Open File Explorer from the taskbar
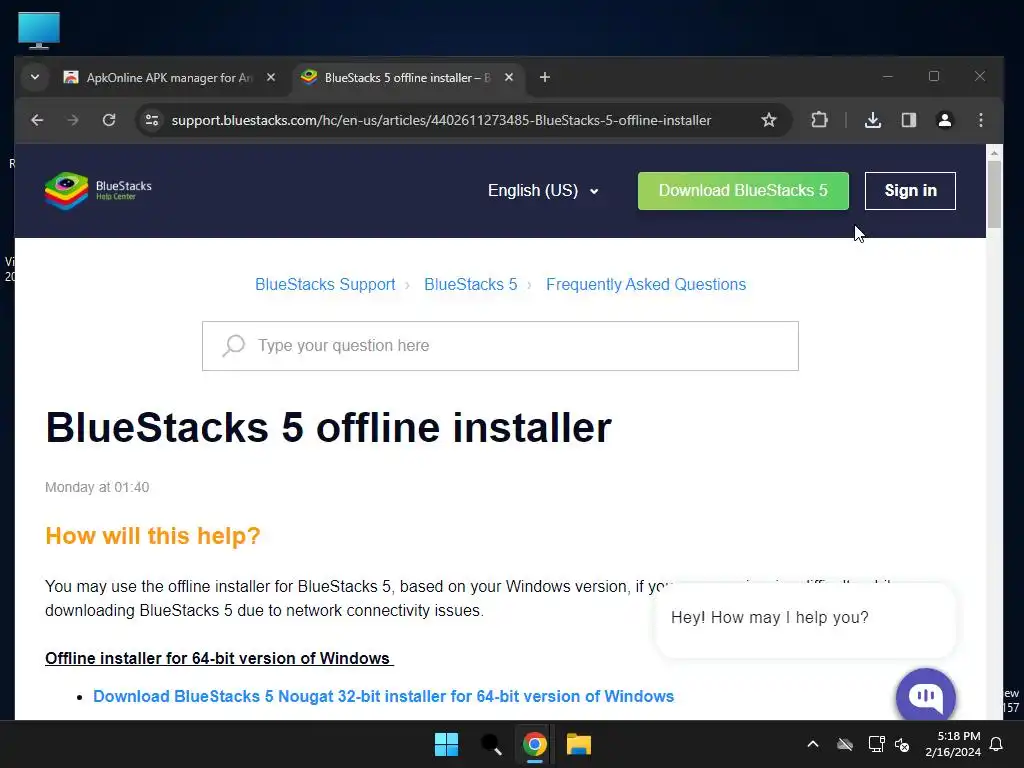Image resolution: width=1024 pixels, height=768 pixels. (x=579, y=744)
